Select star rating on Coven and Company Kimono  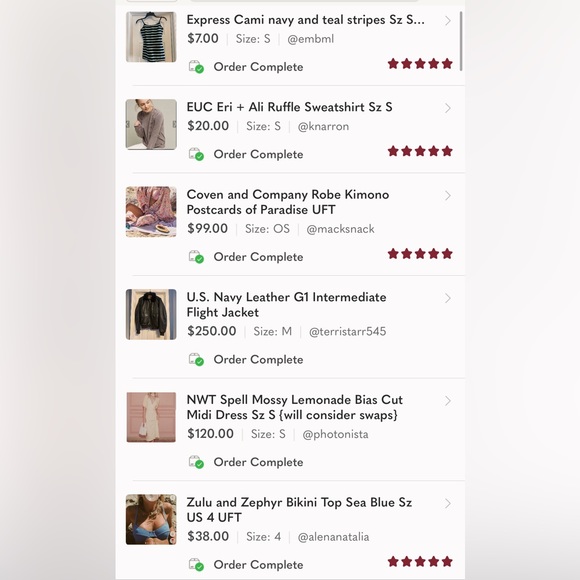coord(420,254)
